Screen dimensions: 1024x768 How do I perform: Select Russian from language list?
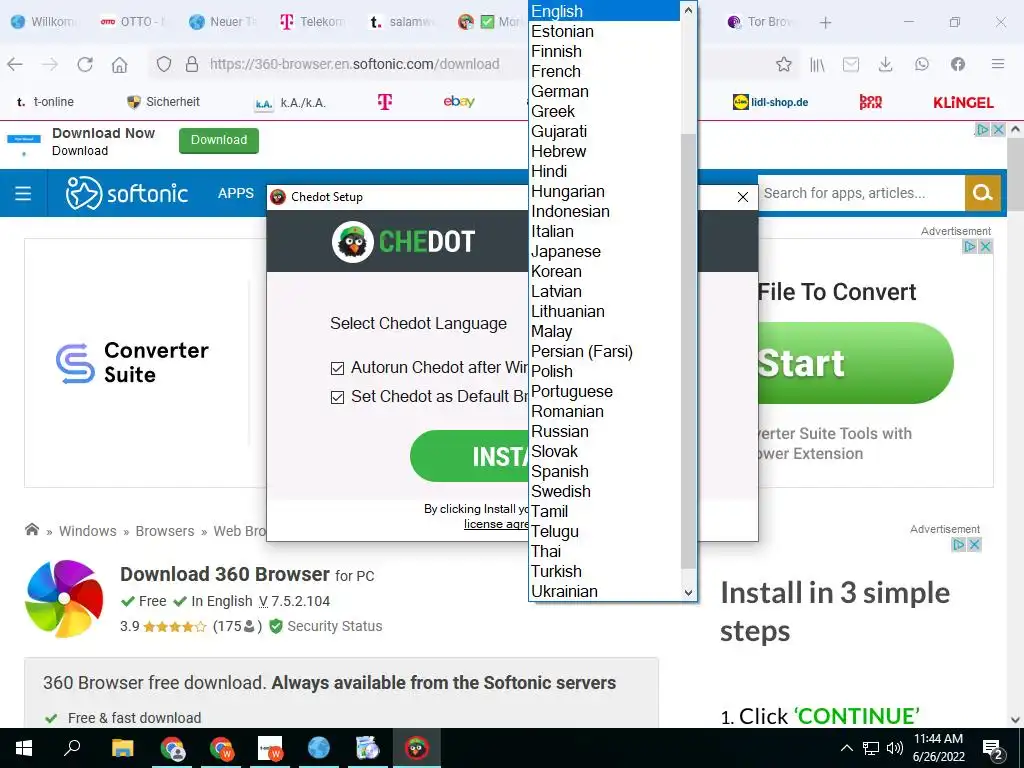point(604,432)
